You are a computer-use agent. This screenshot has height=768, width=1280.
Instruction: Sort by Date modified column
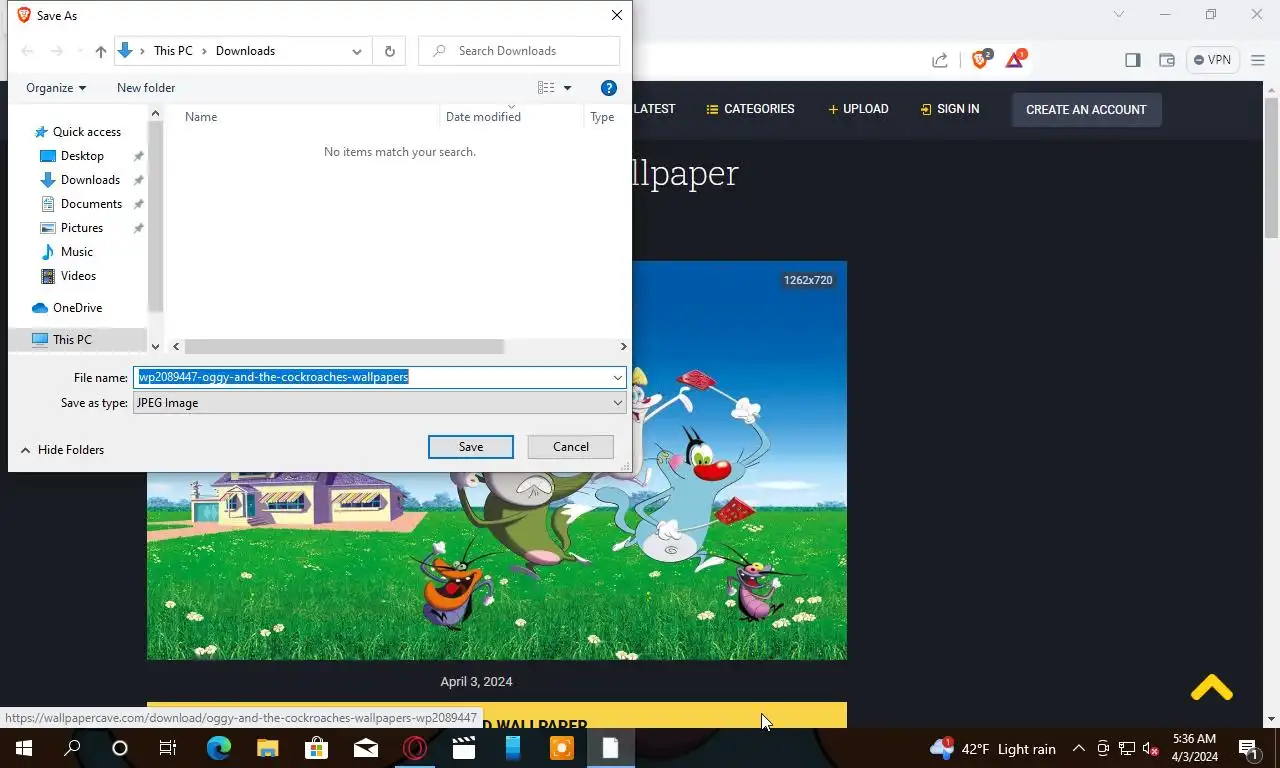pos(483,117)
